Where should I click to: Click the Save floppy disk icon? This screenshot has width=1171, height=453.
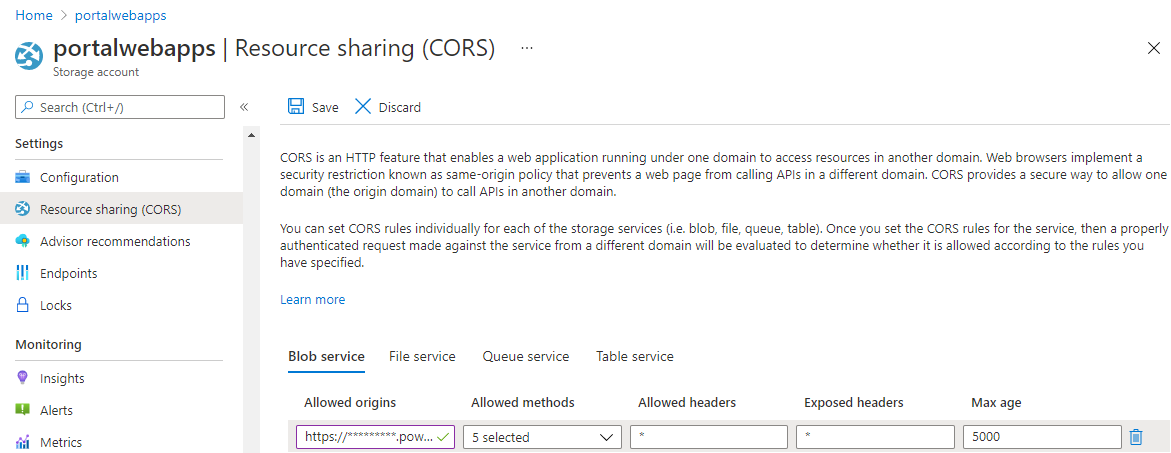[296, 107]
